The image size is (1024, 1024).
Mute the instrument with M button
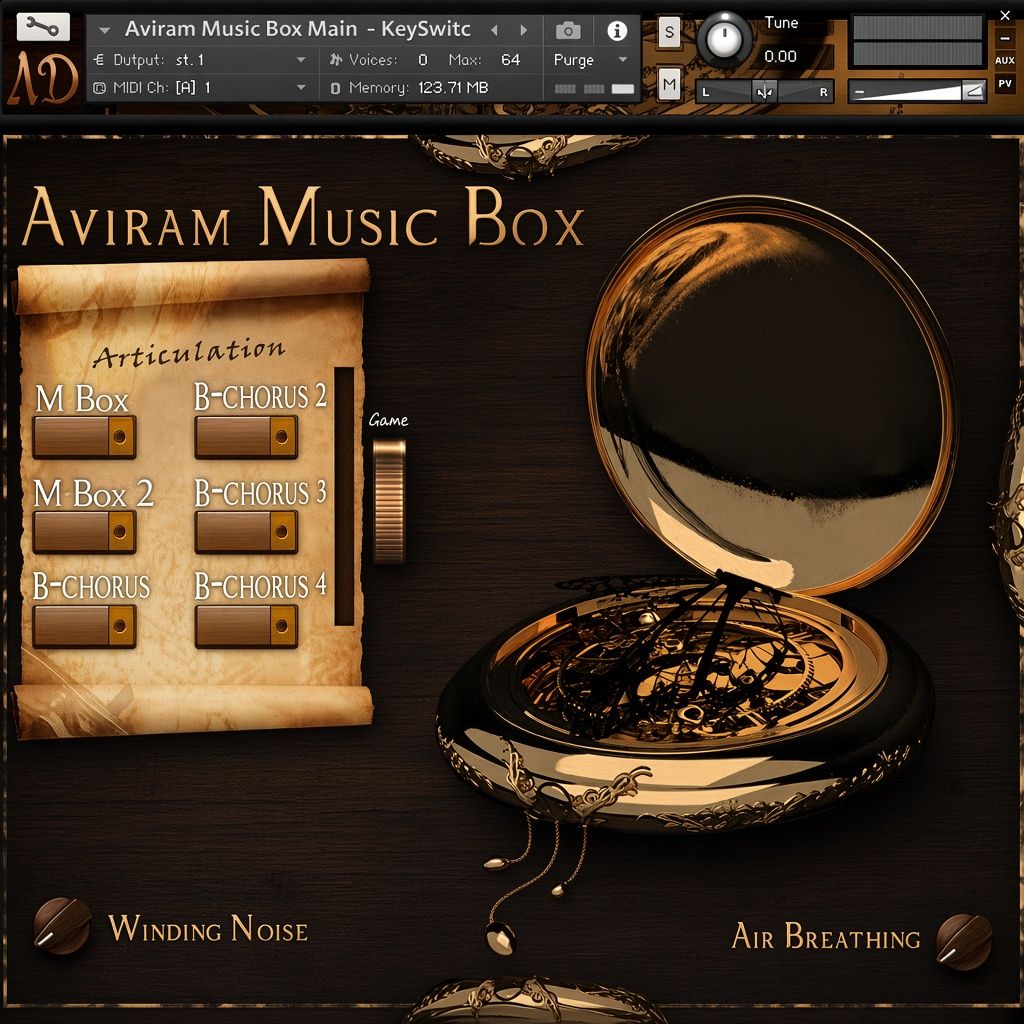coord(669,84)
